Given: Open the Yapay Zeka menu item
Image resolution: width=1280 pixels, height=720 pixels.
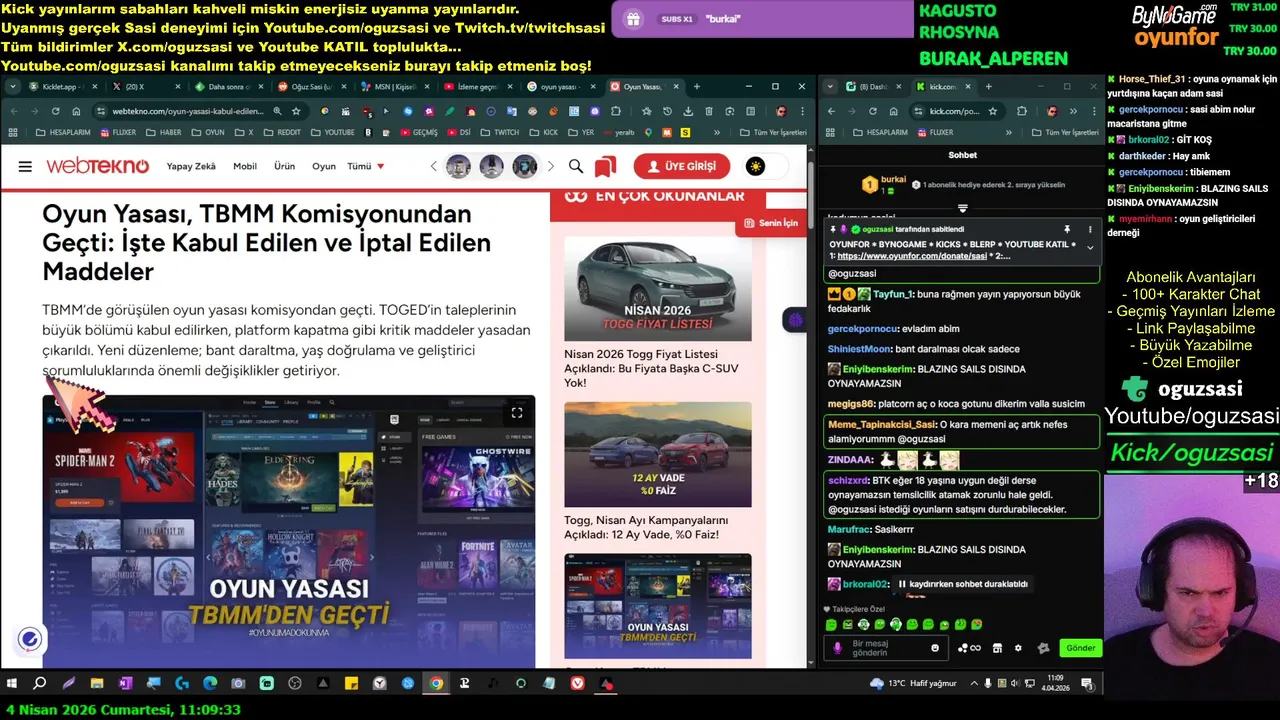Looking at the screenshot, I should pos(191,167).
